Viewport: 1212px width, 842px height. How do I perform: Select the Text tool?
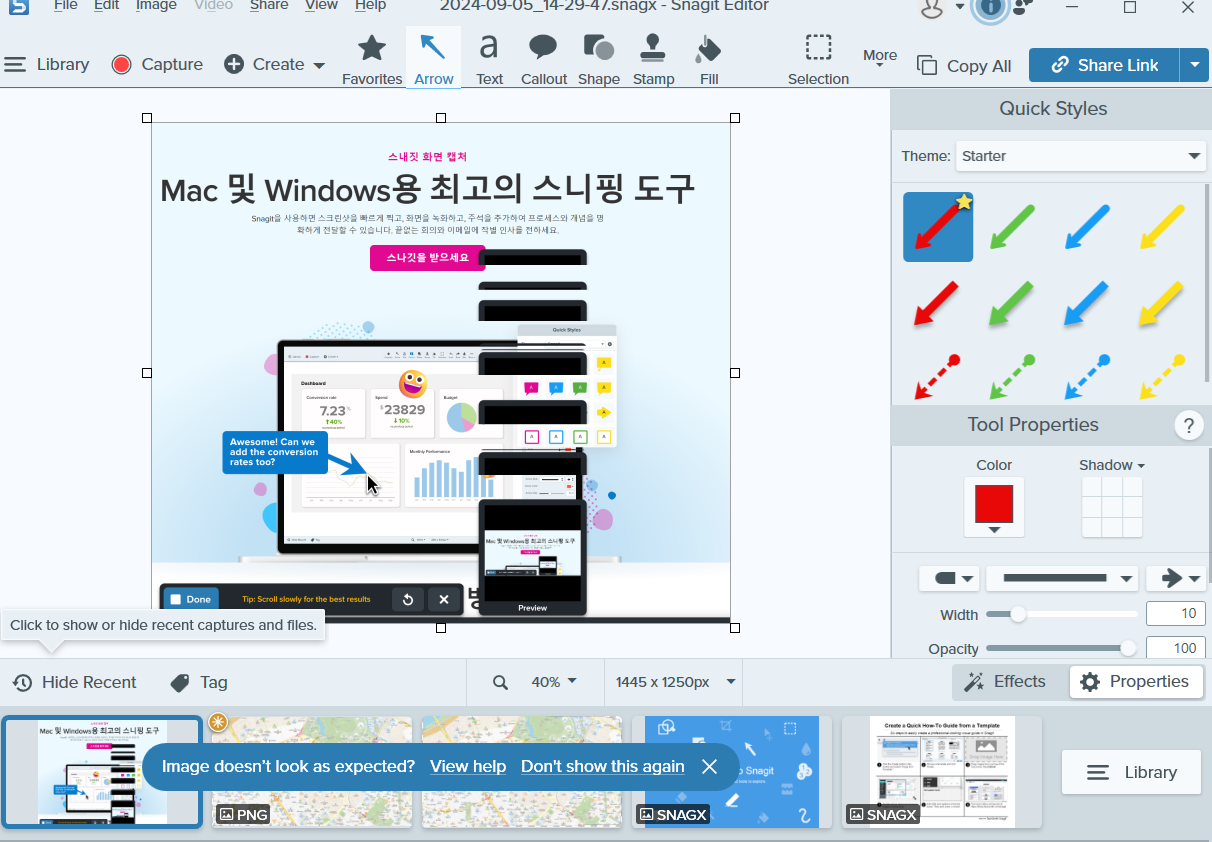pyautogui.click(x=489, y=58)
